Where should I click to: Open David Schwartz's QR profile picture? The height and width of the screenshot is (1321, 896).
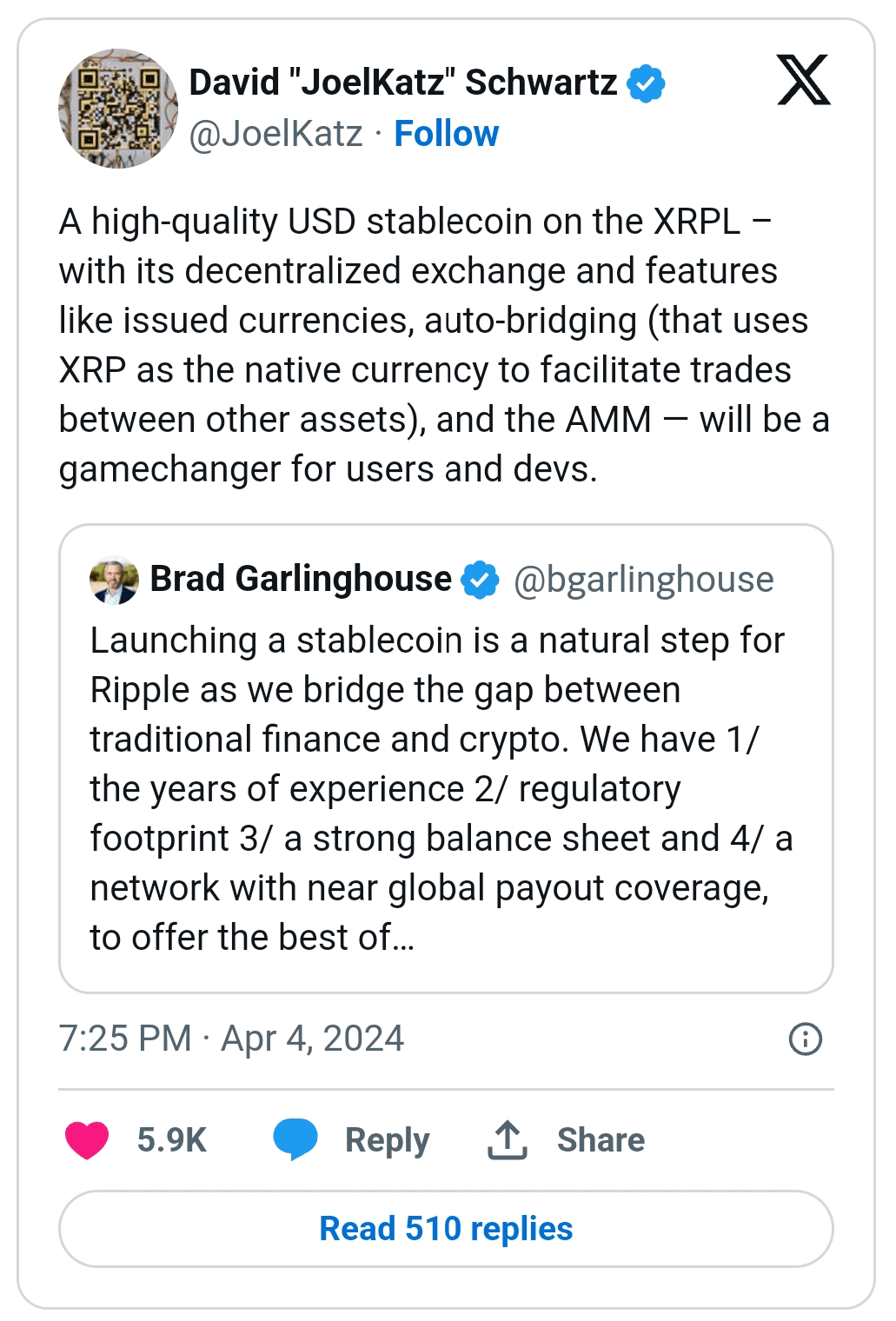[x=118, y=109]
